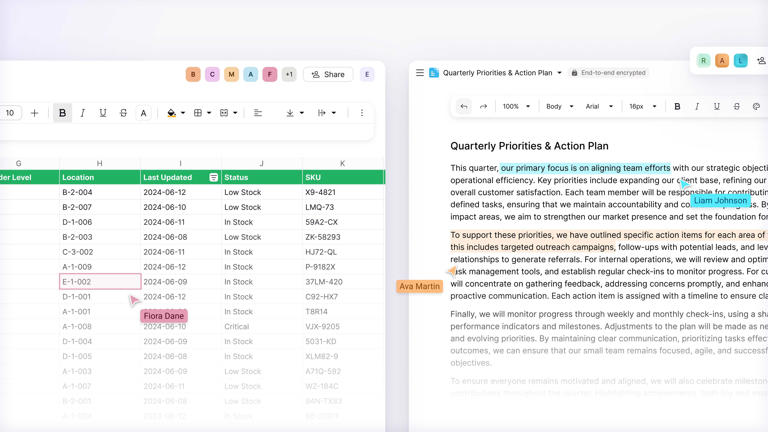Toggle italic in the document toolbar
The height and width of the screenshot is (432, 768).
(697, 106)
